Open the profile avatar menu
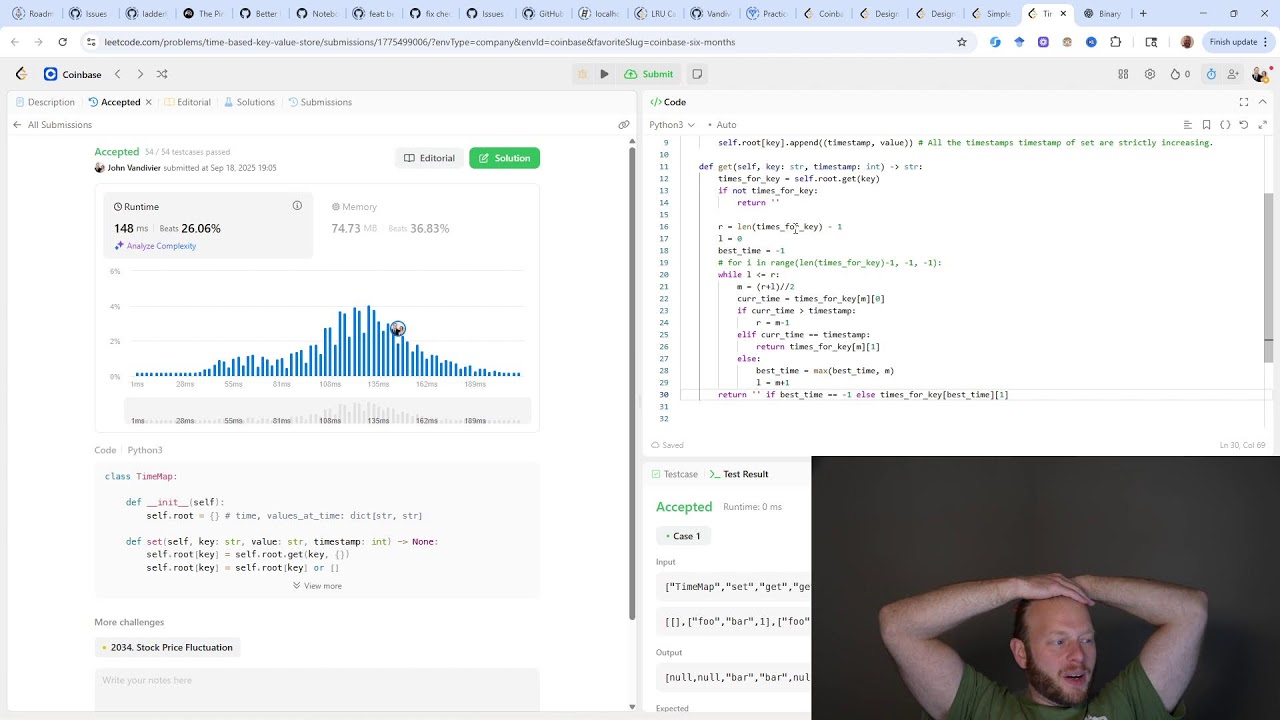This screenshot has height=720, width=1280. [x=1259, y=74]
